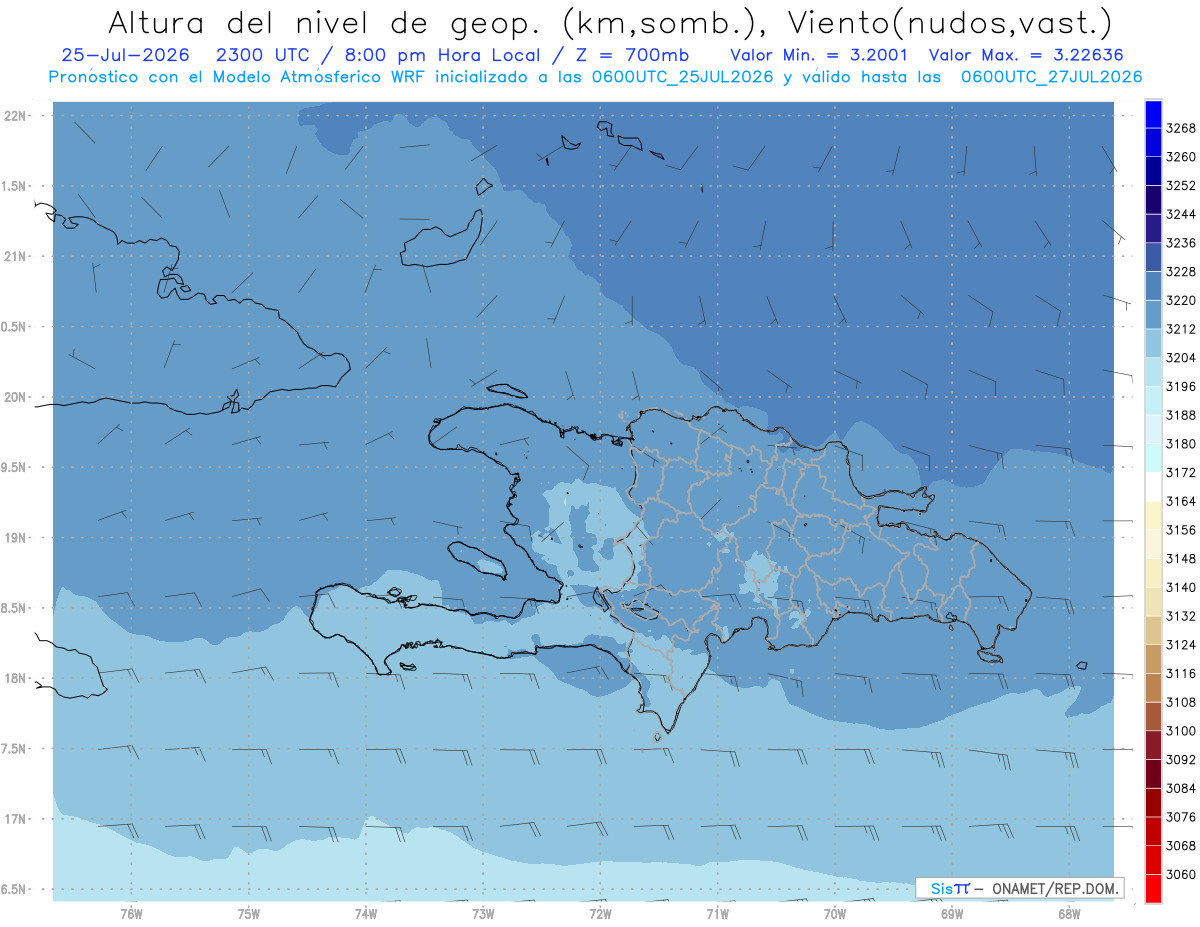Click the legend value '3188'
Image resolution: width=1200 pixels, height=927 pixels.
pyautogui.click(x=1181, y=415)
